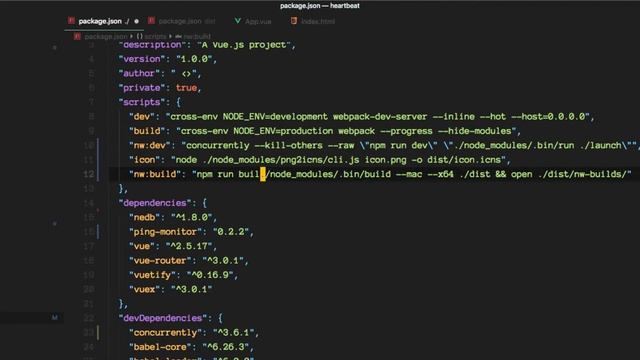Click the "nedb" dependency key
The image size is (640, 360).
pyautogui.click(x=144, y=218)
